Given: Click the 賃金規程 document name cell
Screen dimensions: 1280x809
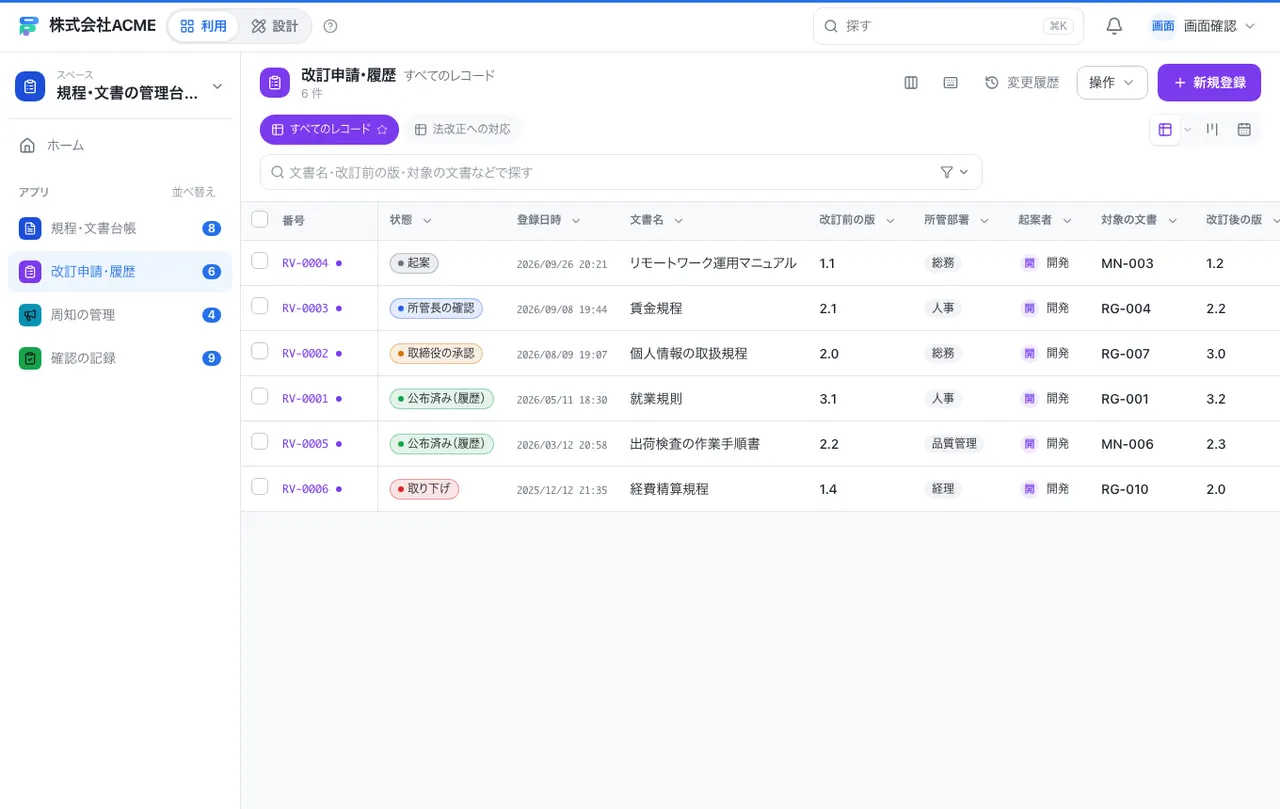Looking at the screenshot, I should pos(656,308).
